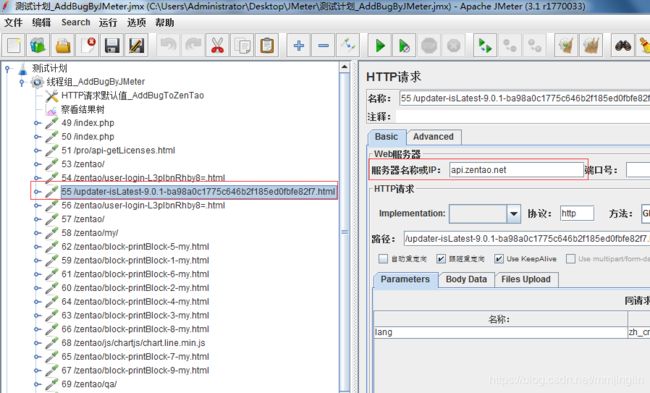Collapse 线程组_AddBugByJMeter node toggle

[22, 82]
